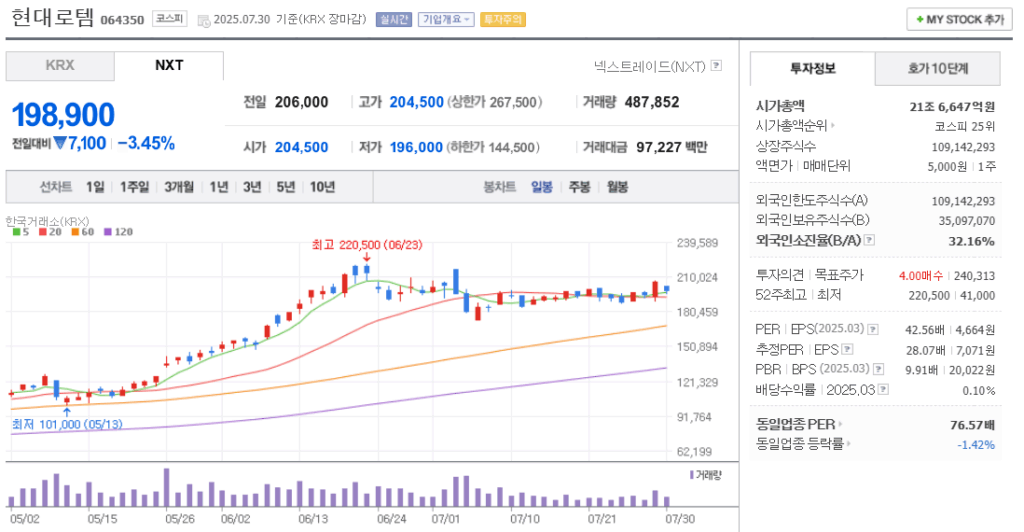
Task: Click the 거래량 487,852 value
Action: tap(652, 102)
